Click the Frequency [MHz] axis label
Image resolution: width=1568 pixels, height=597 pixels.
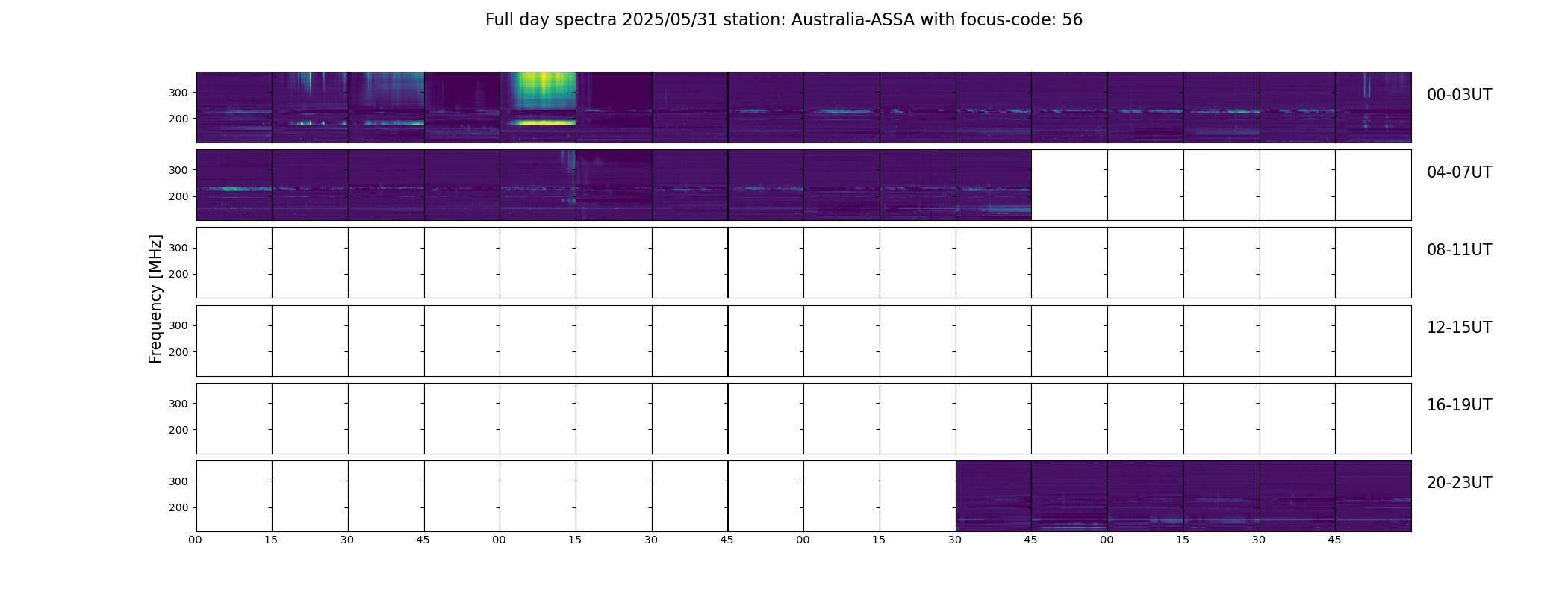click(155, 298)
